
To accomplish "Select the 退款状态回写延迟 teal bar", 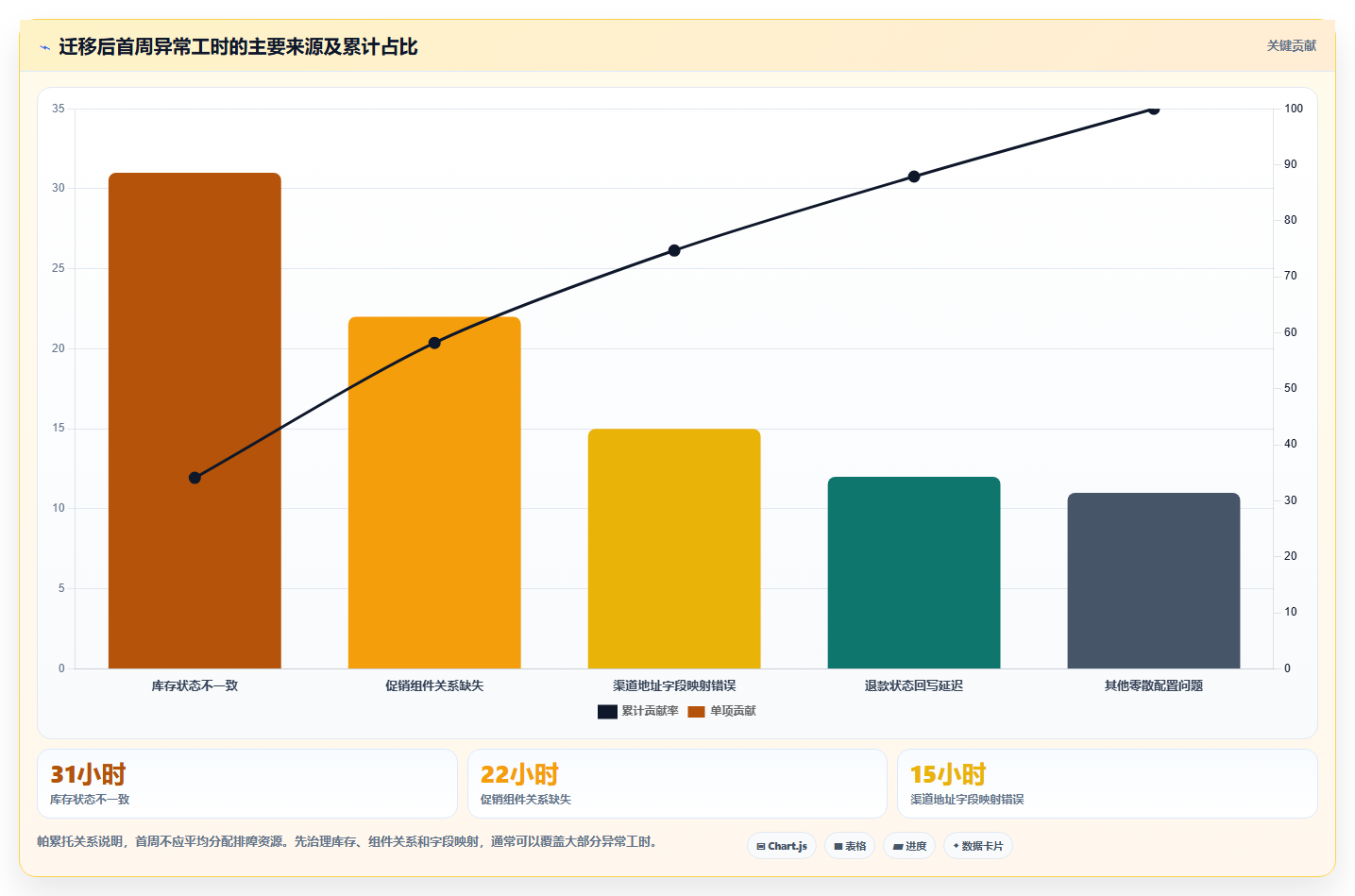I will [914, 573].
